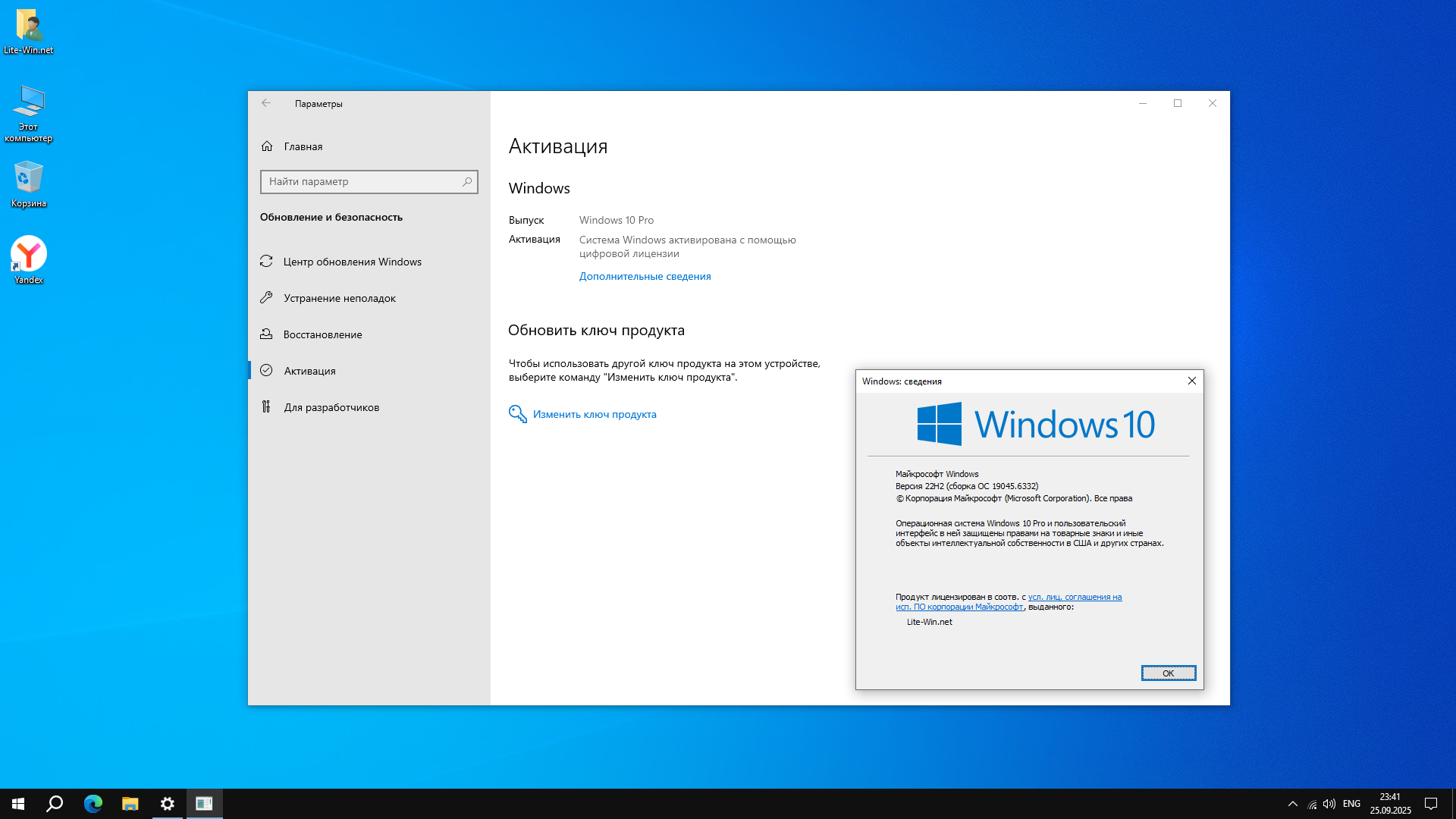
Task: Open Центр обновления Windows section
Action: coord(352,262)
